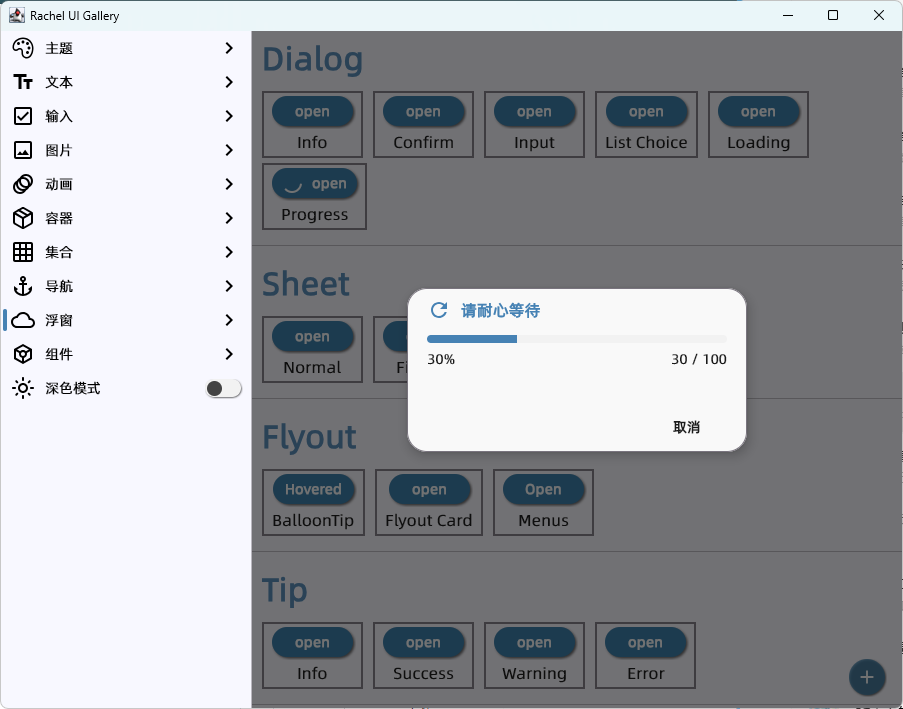Expand the 文本 menu chevron
903x709 pixels.
tap(229, 82)
